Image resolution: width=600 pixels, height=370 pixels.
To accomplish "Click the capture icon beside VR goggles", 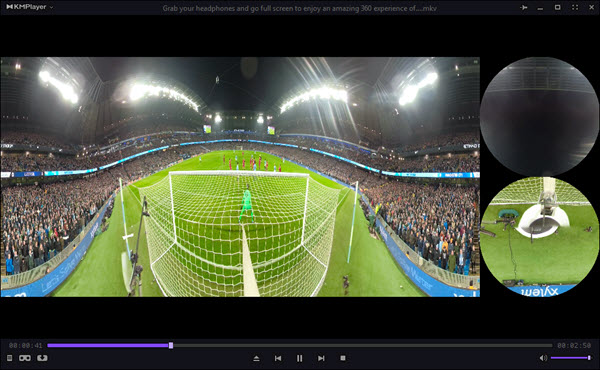I will (42, 358).
